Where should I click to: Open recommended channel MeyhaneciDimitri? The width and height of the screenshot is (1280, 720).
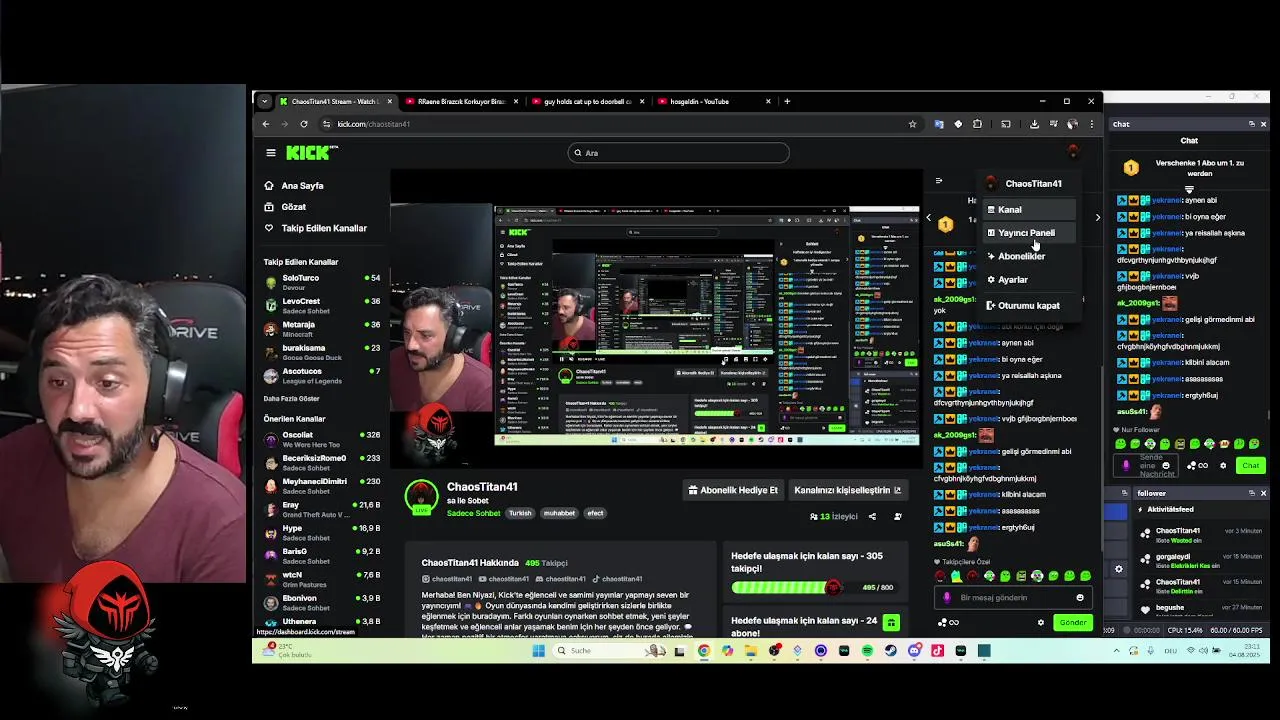(321, 486)
